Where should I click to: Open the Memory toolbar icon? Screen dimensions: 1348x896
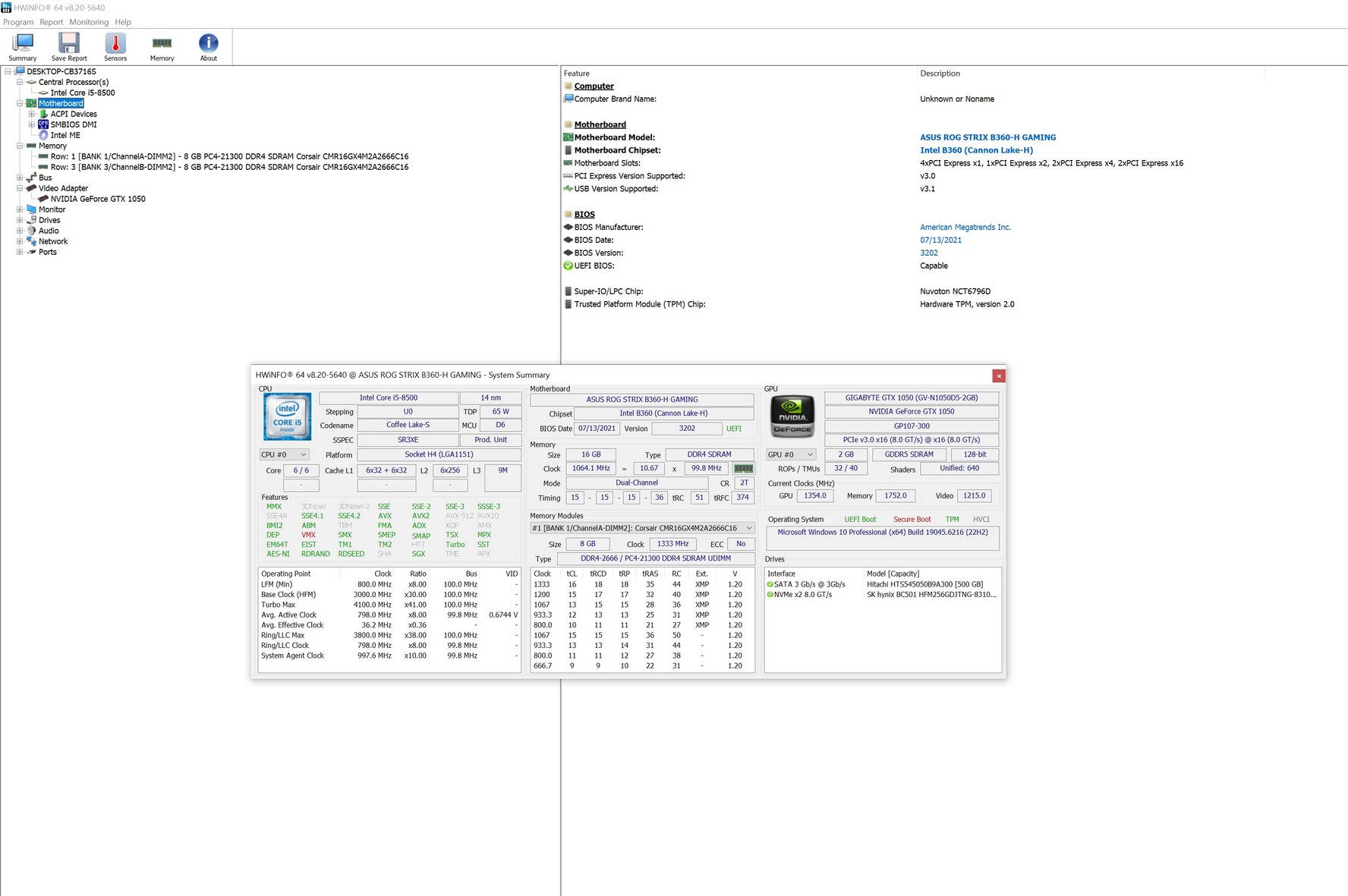point(162,47)
